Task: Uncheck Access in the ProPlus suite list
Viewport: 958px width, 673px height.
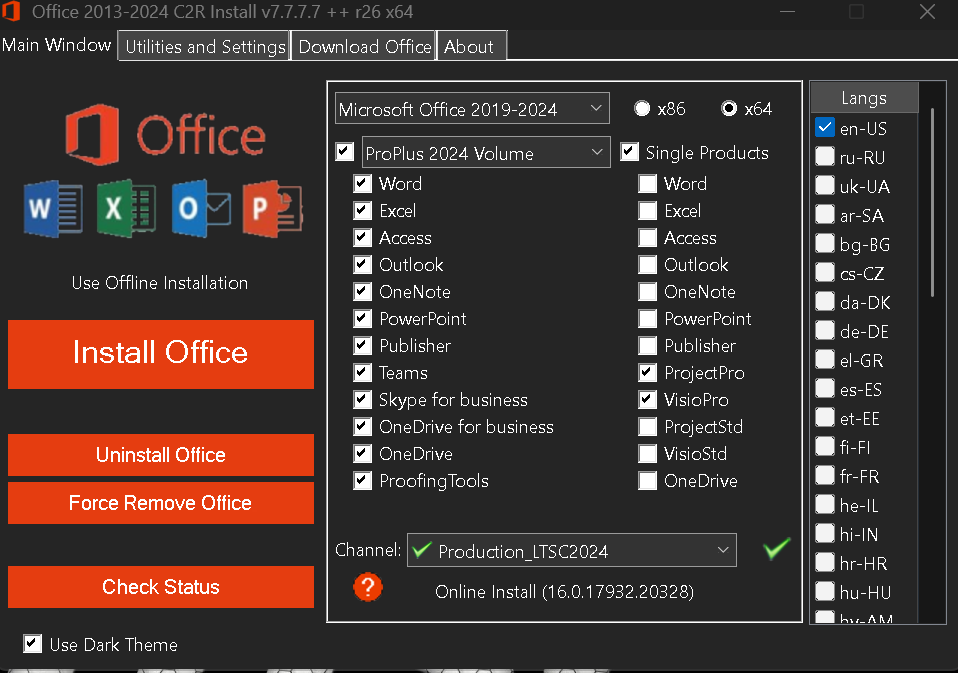Action: [362, 238]
